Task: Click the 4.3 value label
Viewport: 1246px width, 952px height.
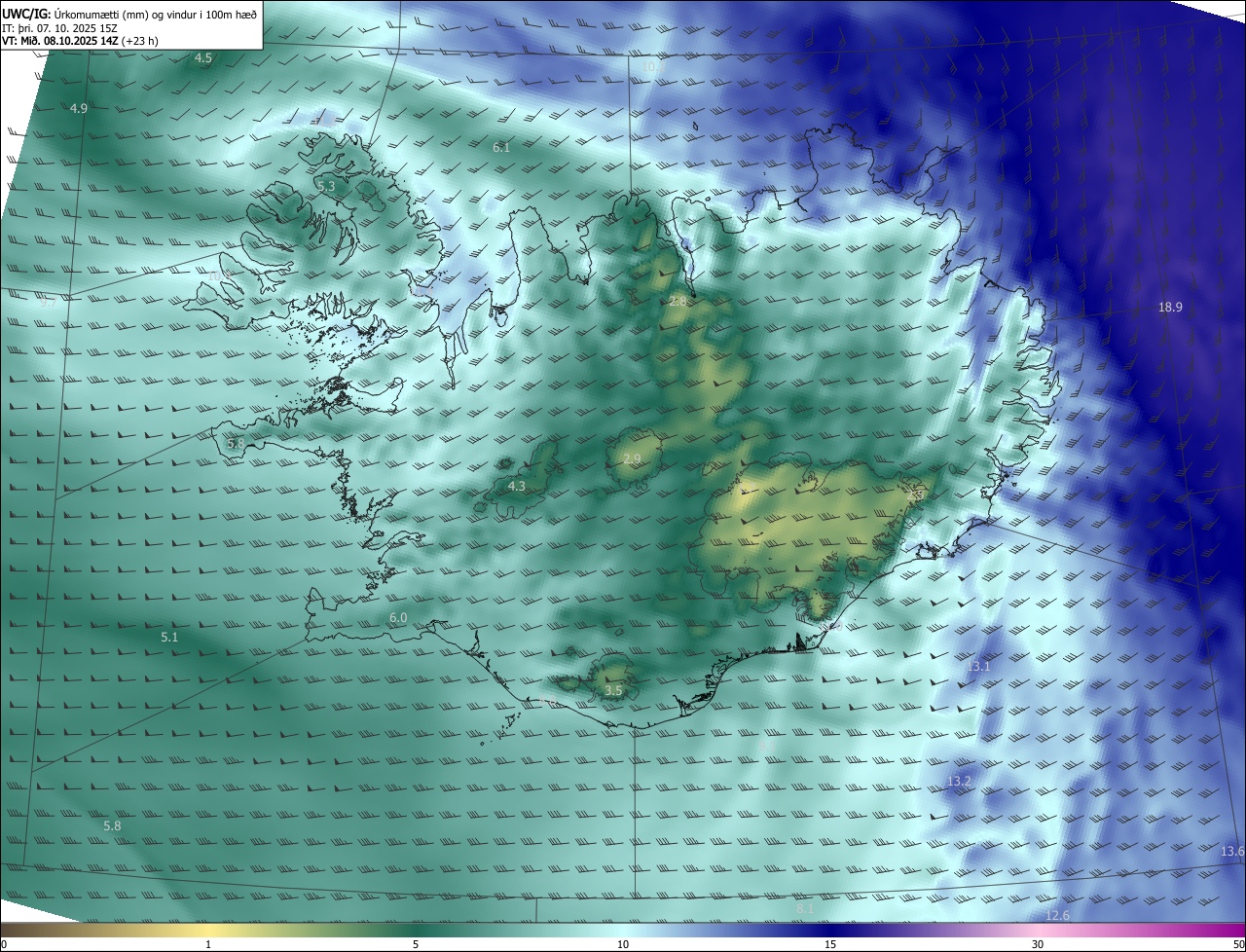Action: pos(517,487)
